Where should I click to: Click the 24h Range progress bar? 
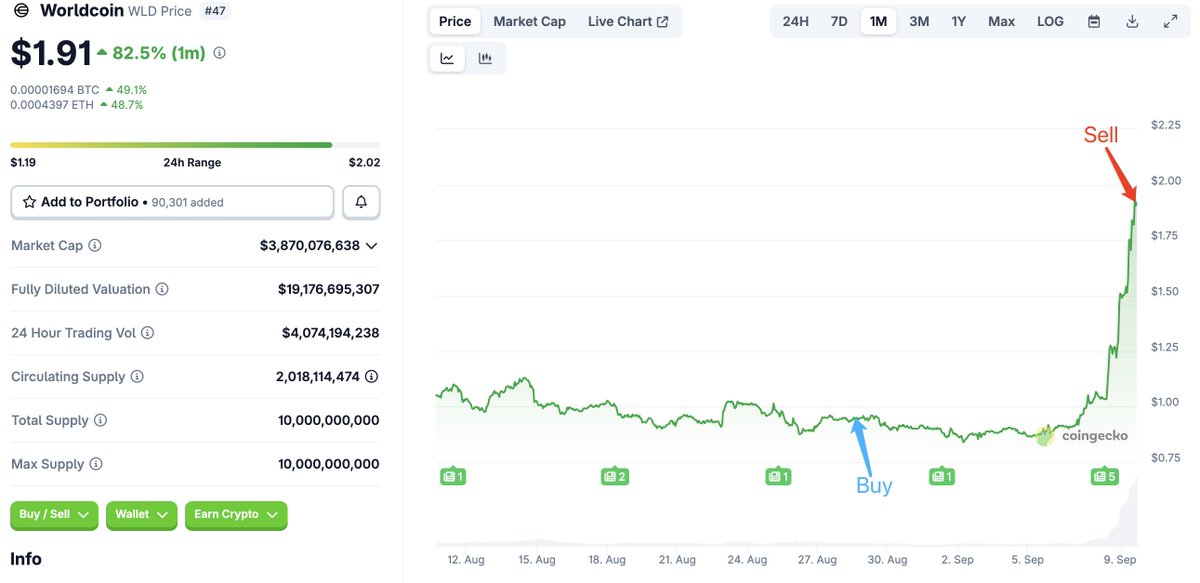(195, 145)
